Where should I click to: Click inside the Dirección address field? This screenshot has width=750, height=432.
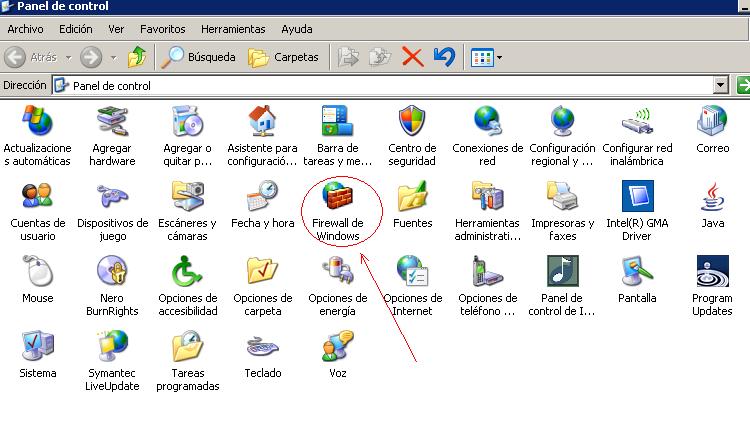[x=383, y=86]
